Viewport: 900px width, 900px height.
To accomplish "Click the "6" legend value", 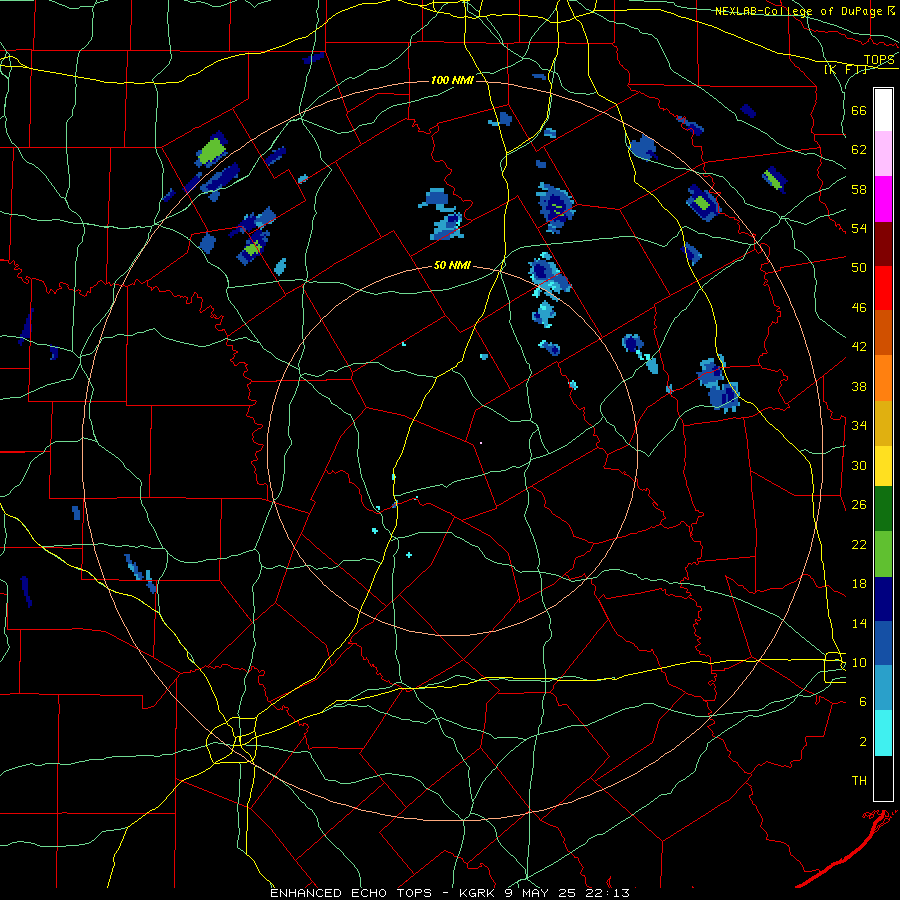I will tap(863, 702).
